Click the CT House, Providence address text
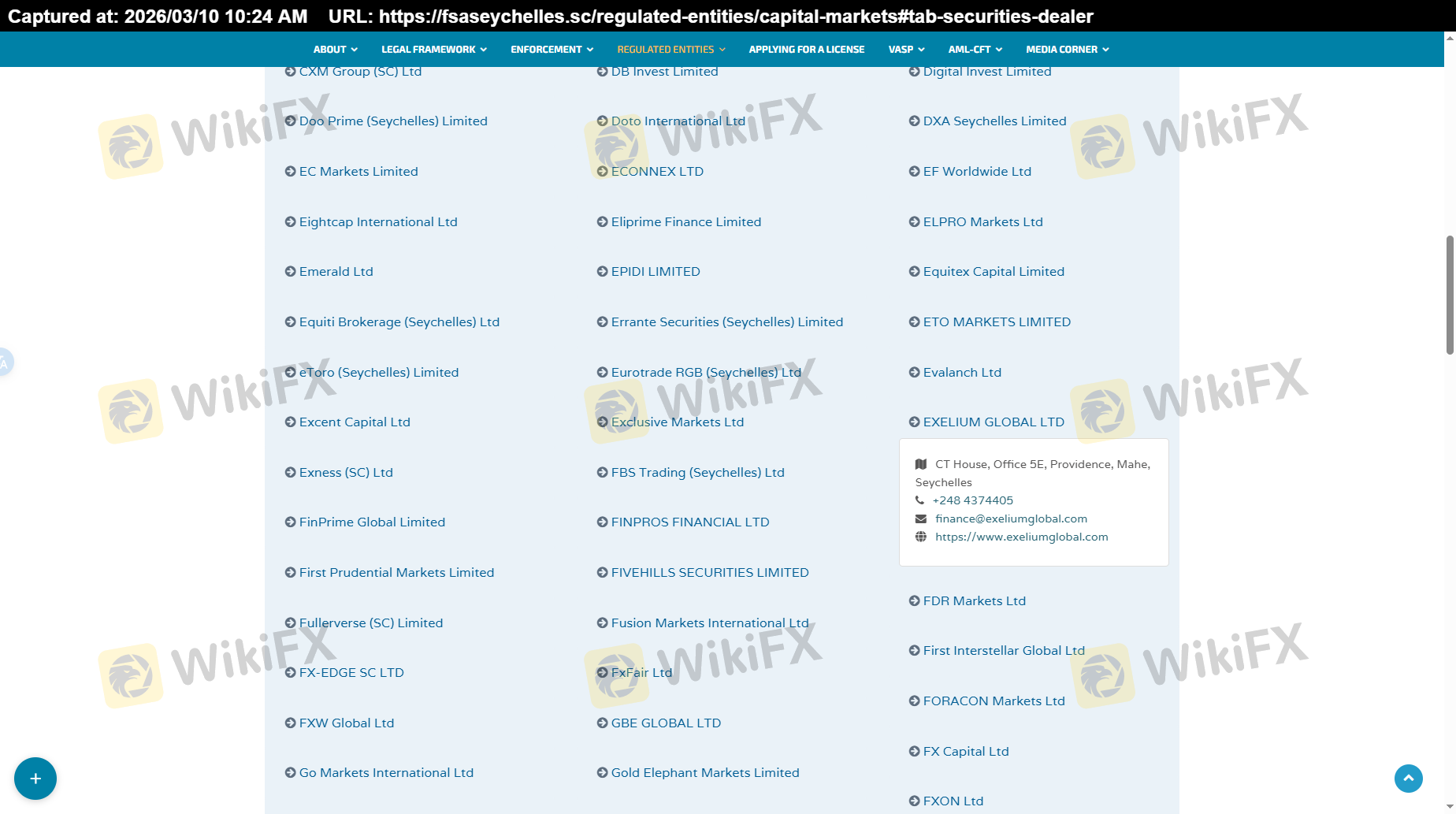 (x=1033, y=473)
